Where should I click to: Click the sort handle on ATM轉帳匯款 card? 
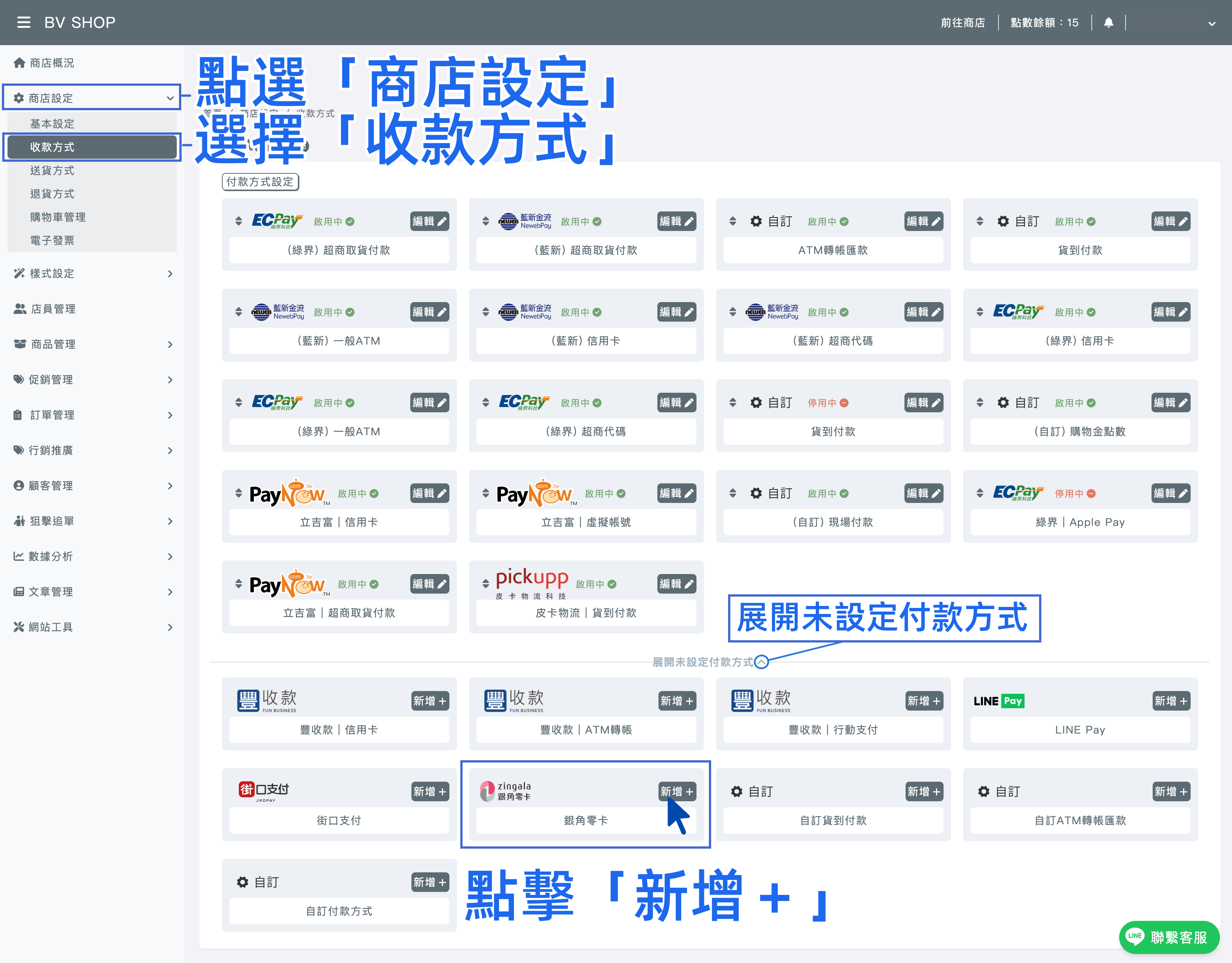733,221
